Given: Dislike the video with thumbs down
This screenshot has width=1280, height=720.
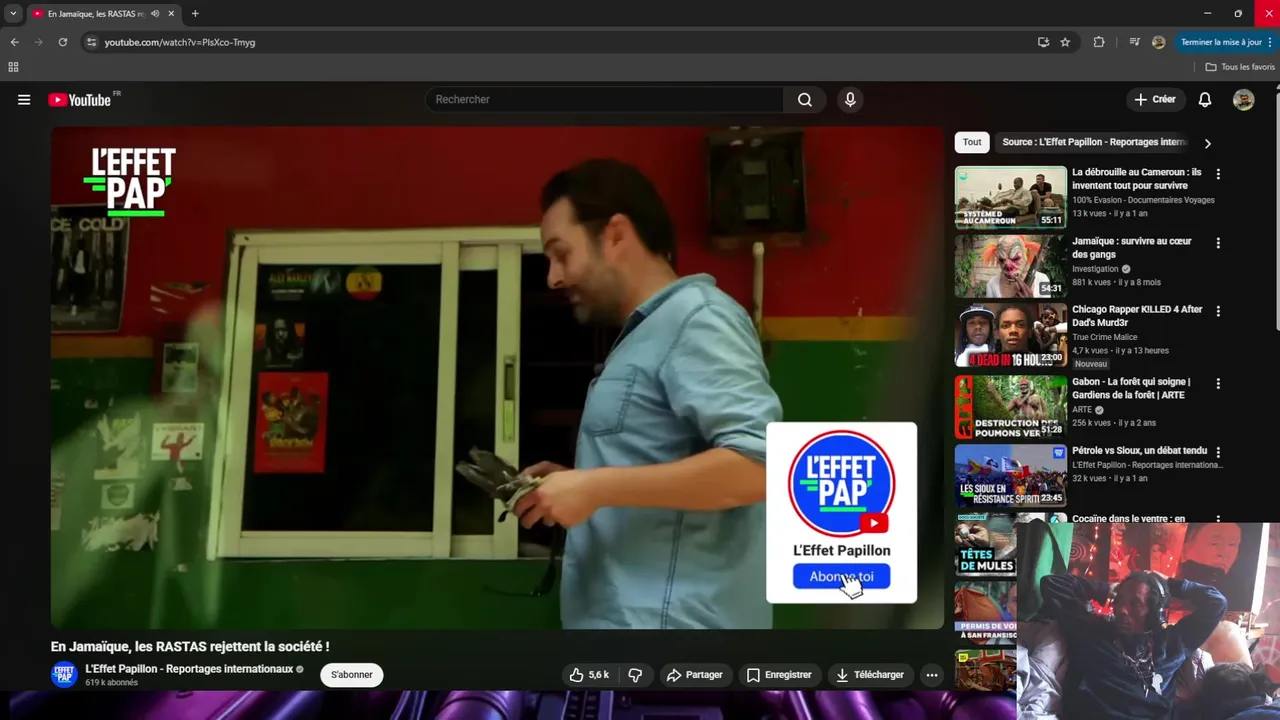Looking at the screenshot, I should pyautogui.click(x=635, y=675).
